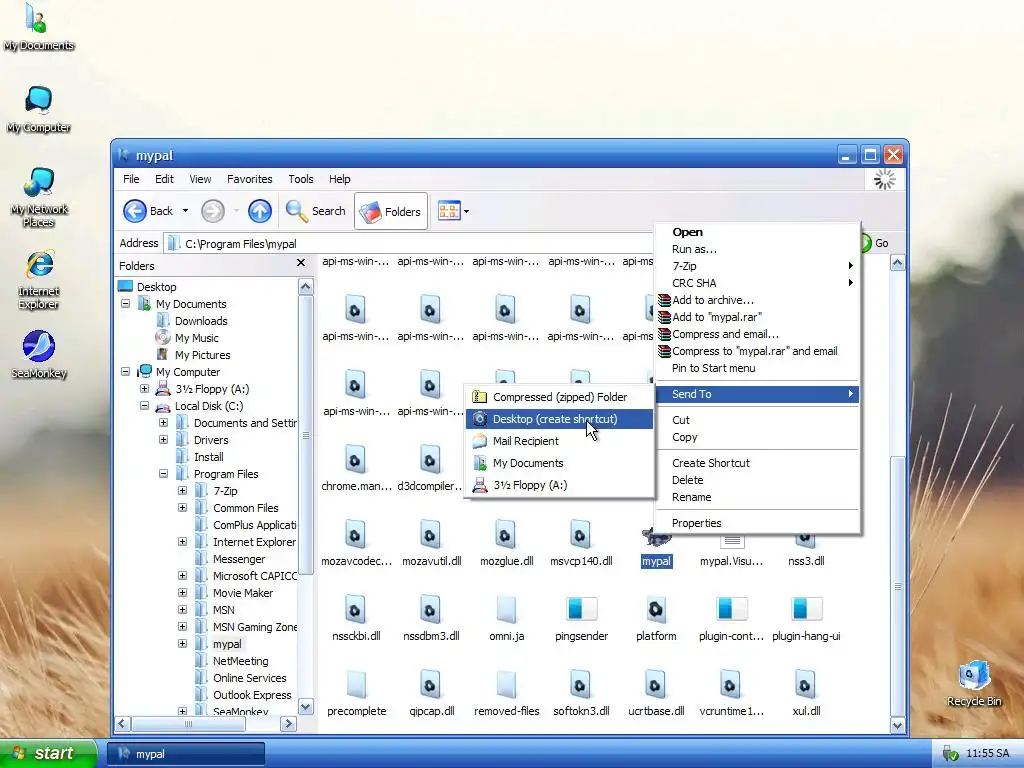Image resolution: width=1024 pixels, height=768 pixels.
Task: Click the Back arrow toolbar icon
Action: 135,211
